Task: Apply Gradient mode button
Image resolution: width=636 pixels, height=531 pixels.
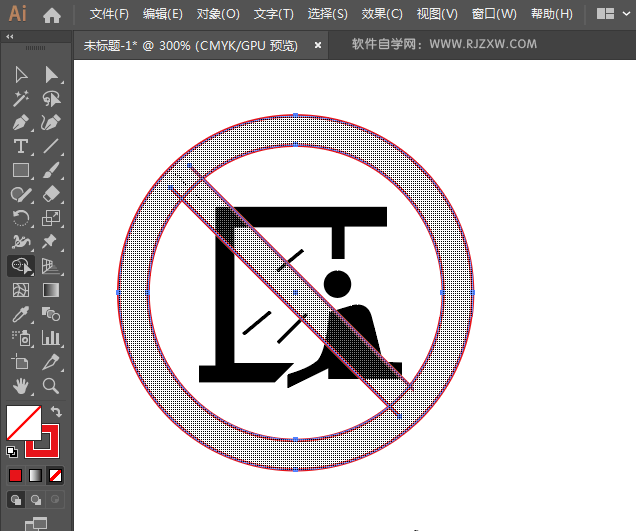Action: pyautogui.click(x=35, y=475)
